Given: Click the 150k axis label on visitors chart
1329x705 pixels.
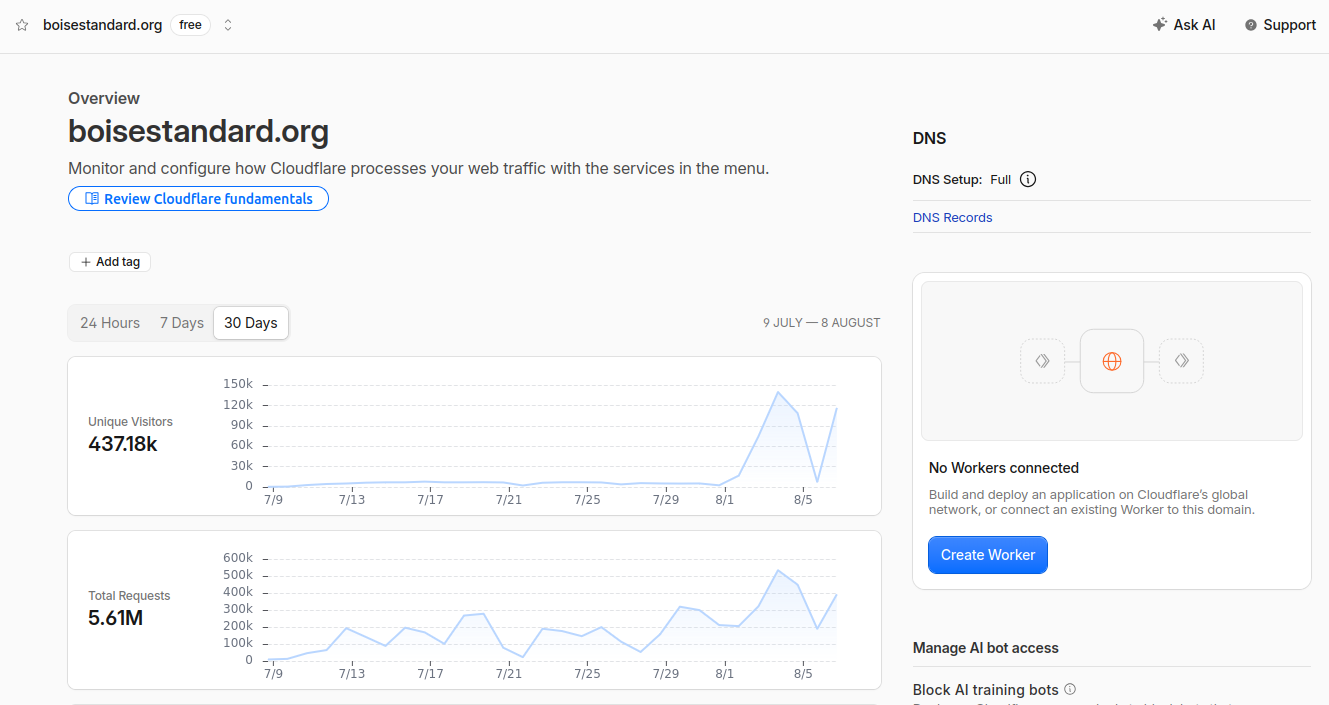Looking at the screenshot, I should [x=238, y=384].
